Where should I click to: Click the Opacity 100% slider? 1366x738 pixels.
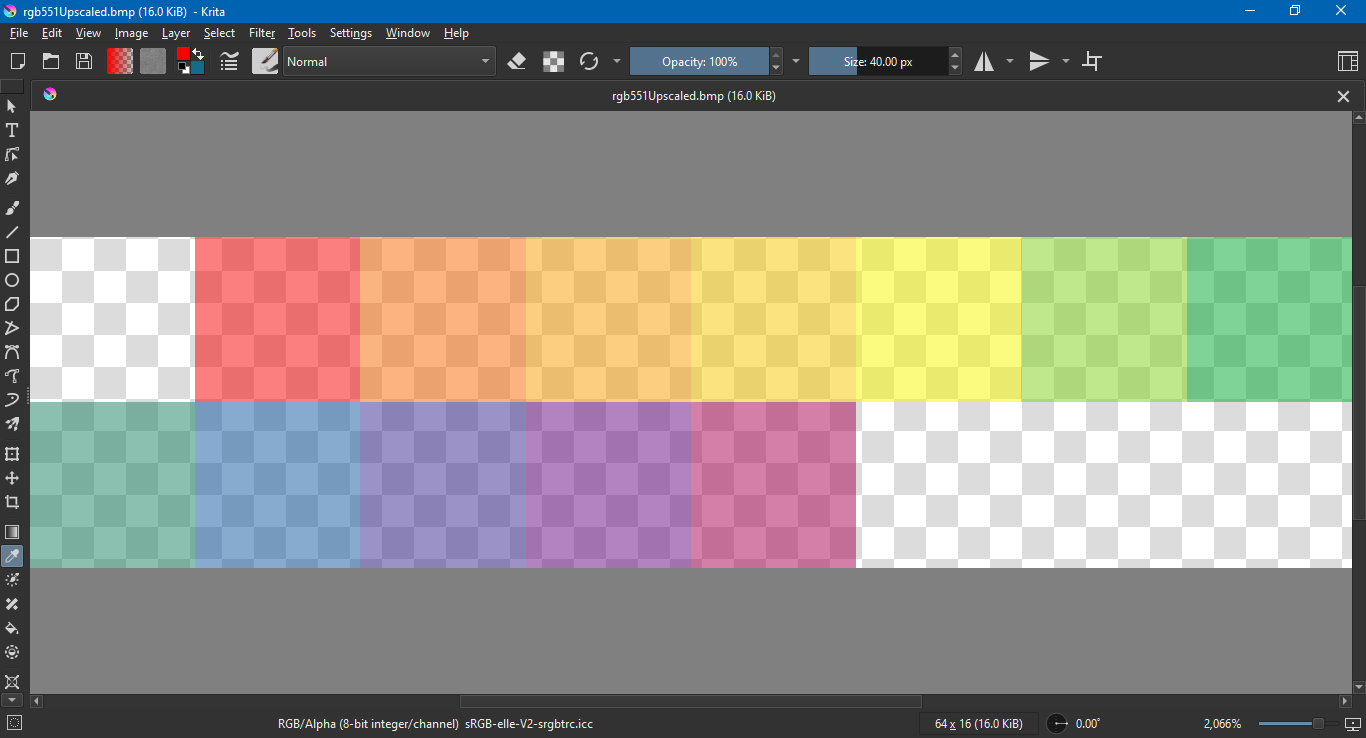click(699, 61)
